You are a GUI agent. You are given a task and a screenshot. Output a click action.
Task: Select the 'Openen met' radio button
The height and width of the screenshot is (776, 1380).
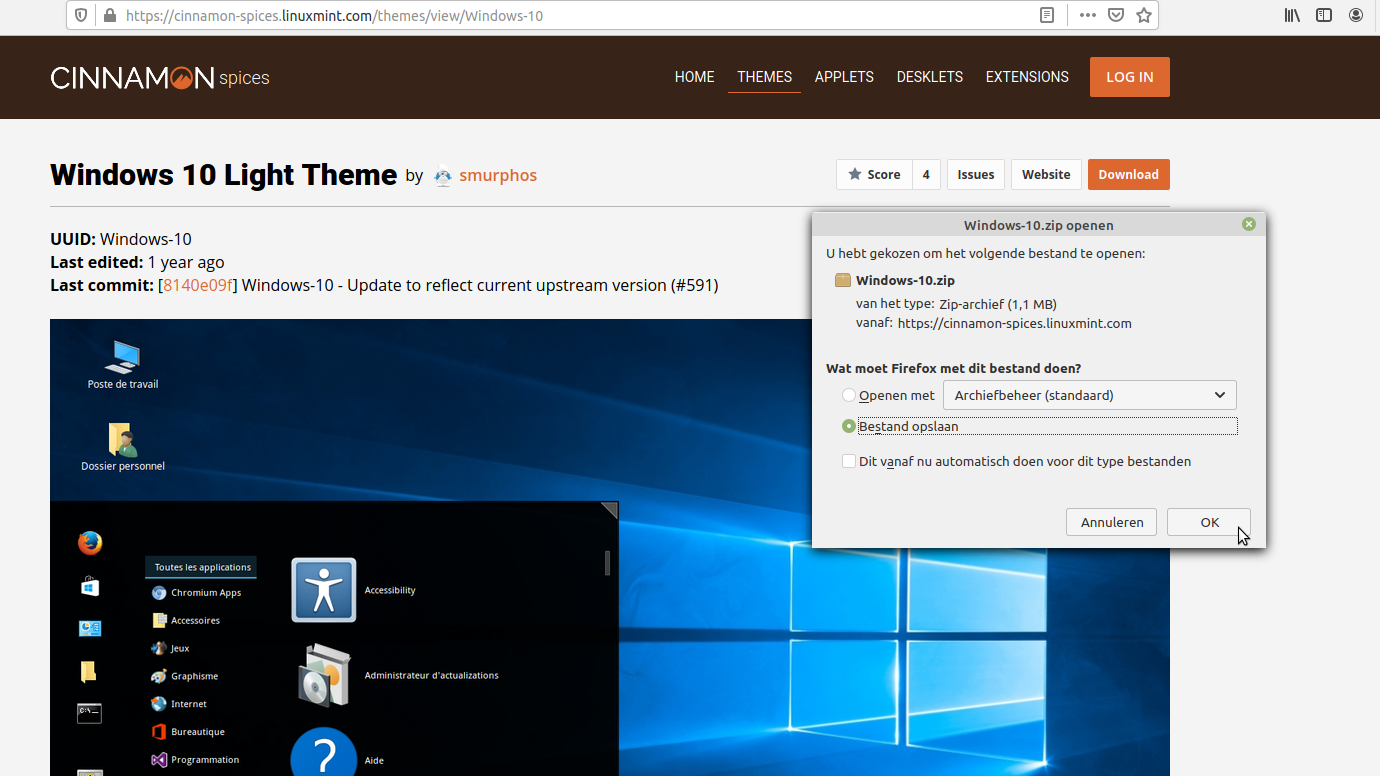849,396
